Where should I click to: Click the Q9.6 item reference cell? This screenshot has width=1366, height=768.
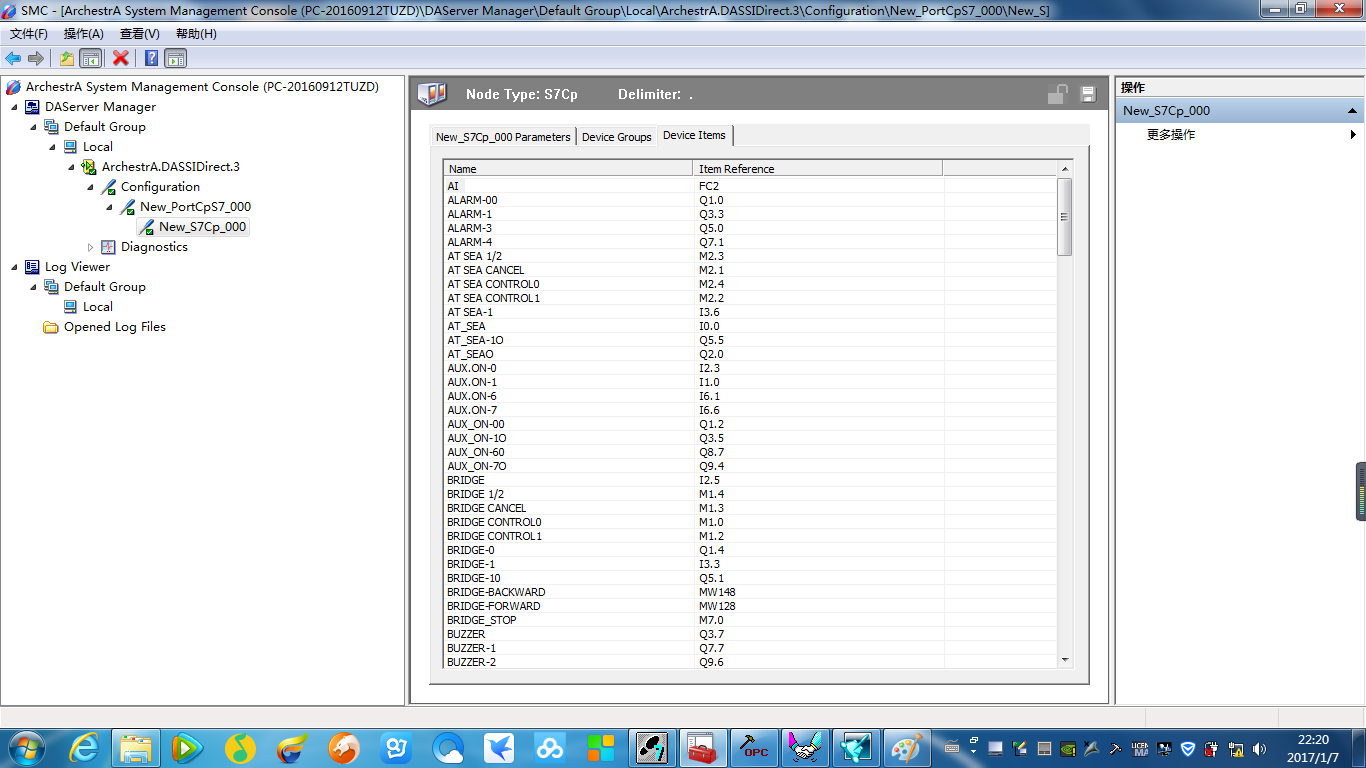(x=711, y=662)
